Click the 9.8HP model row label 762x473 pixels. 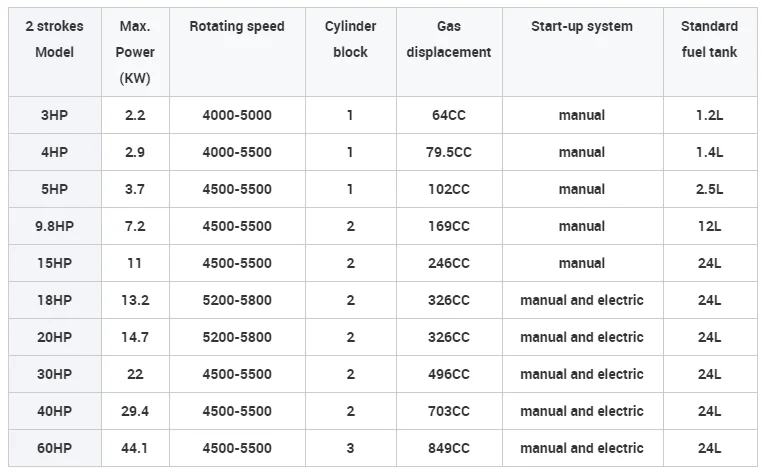point(55,226)
